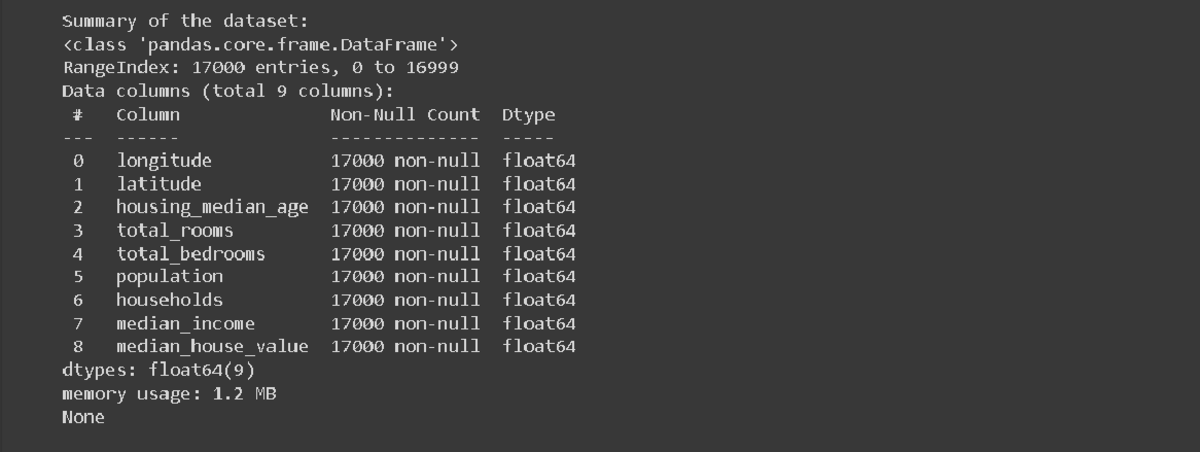The height and width of the screenshot is (452, 1200).
Task: Click the 'None' output text
Action: [x=83, y=417]
